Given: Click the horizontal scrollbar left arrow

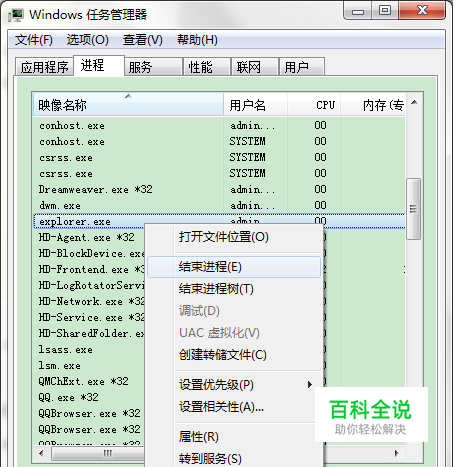Looking at the screenshot, I should tap(41, 453).
